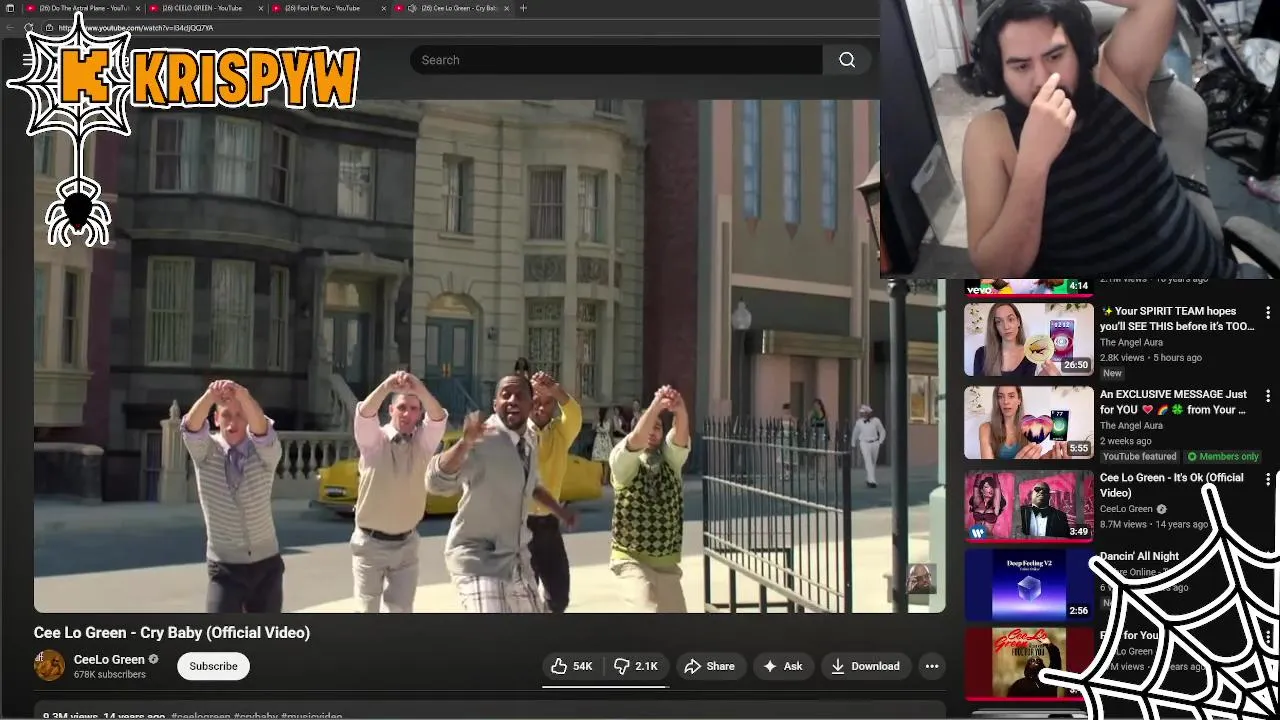Image resolution: width=1280 pixels, height=720 pixels.
Task: Open Dancin' All Night video title
Action: [1139, 556]
